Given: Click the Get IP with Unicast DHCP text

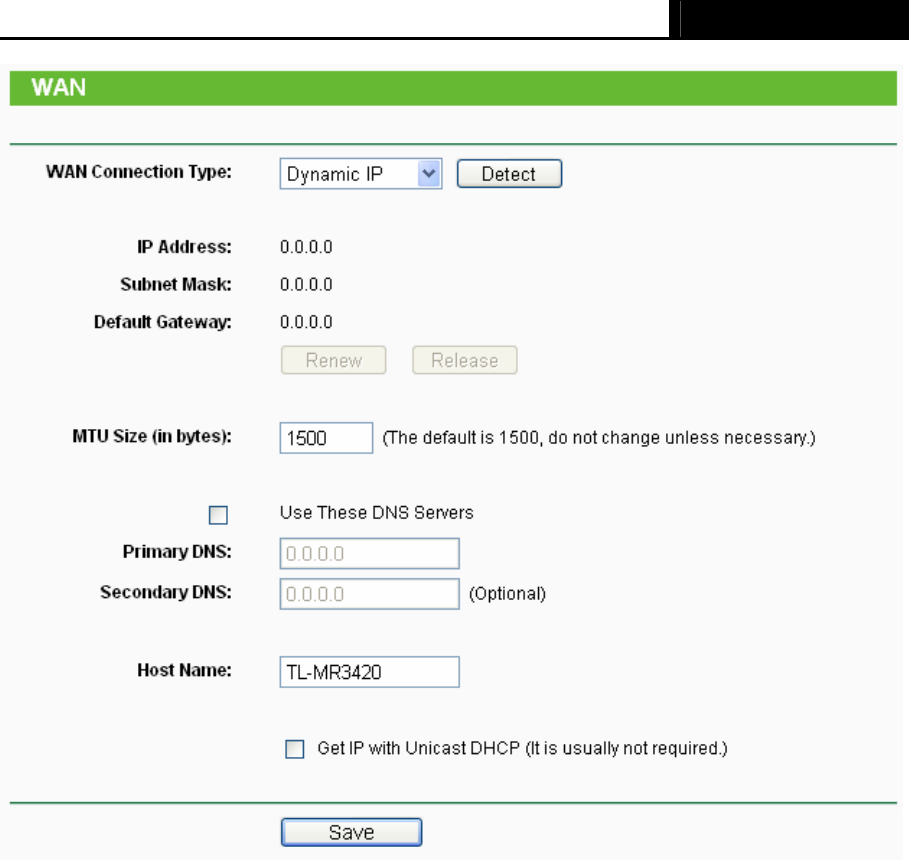Looking at the screenshot, I should [522, 749].
